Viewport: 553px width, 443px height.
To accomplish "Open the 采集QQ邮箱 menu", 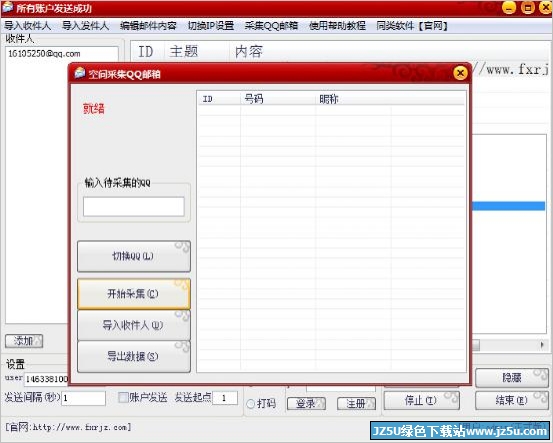I will click(271, 26).
